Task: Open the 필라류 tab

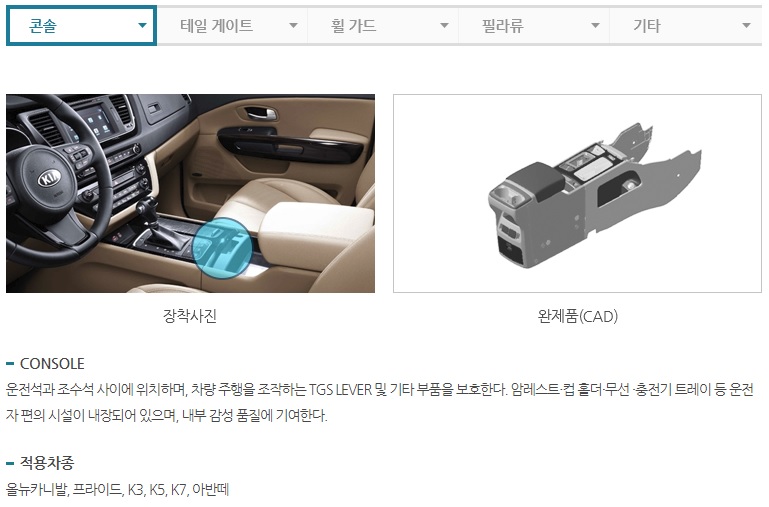Action: point(534,25)
